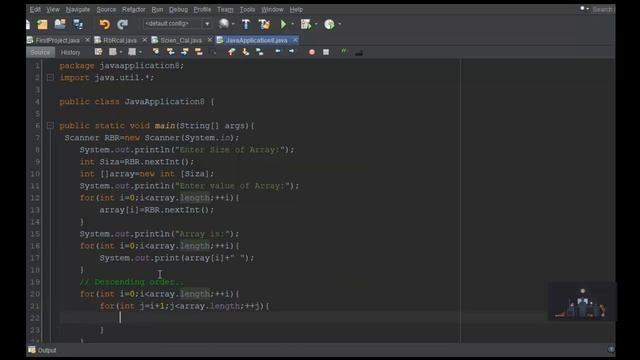Image resolution: width=640 pixels, height=360 pixels.
Task: Open the Run menu
Action: pos(157,9)
